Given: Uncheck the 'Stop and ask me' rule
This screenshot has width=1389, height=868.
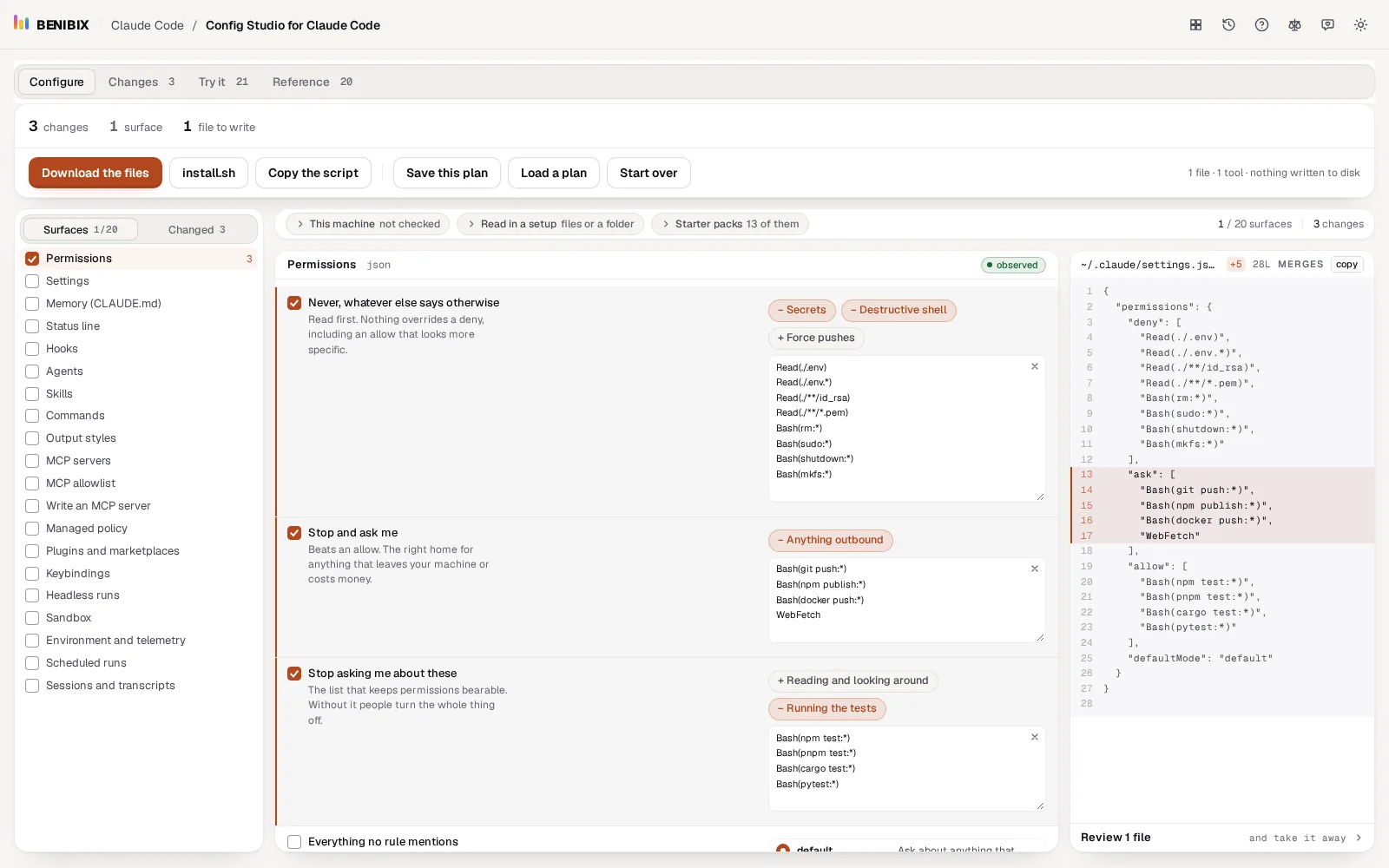Looking at the screenshot, I should pyautogui.click(x=294, y=533).
